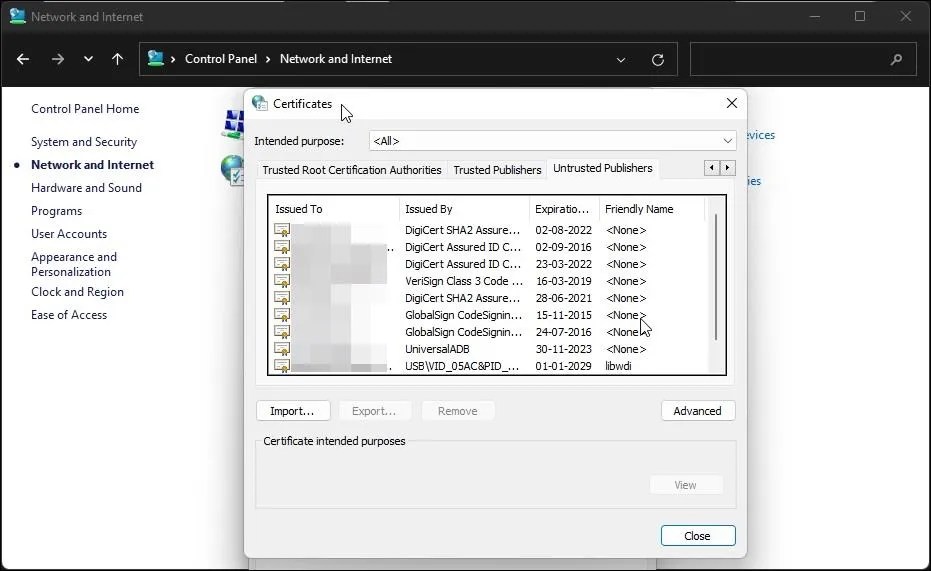Go up one level with the up arrow
This screenshot has width=931, height=571.
point(118,59)
